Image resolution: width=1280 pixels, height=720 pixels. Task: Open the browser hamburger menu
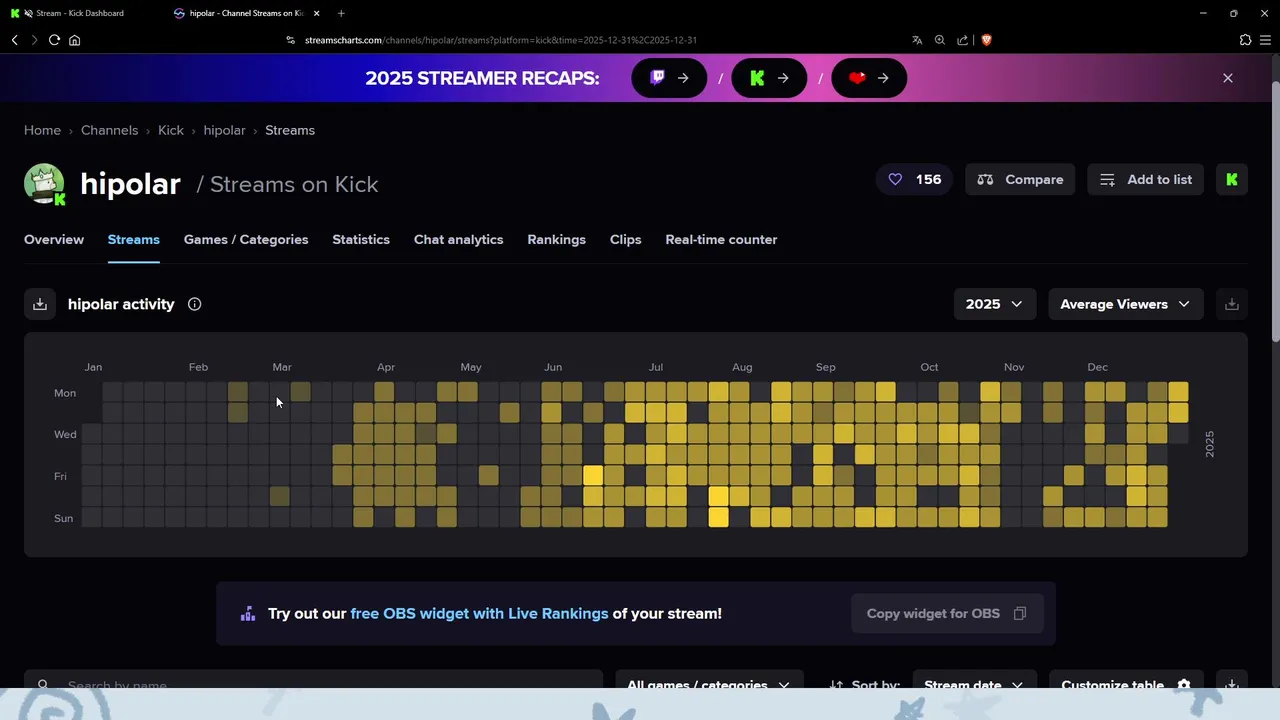click(1265, 40)
